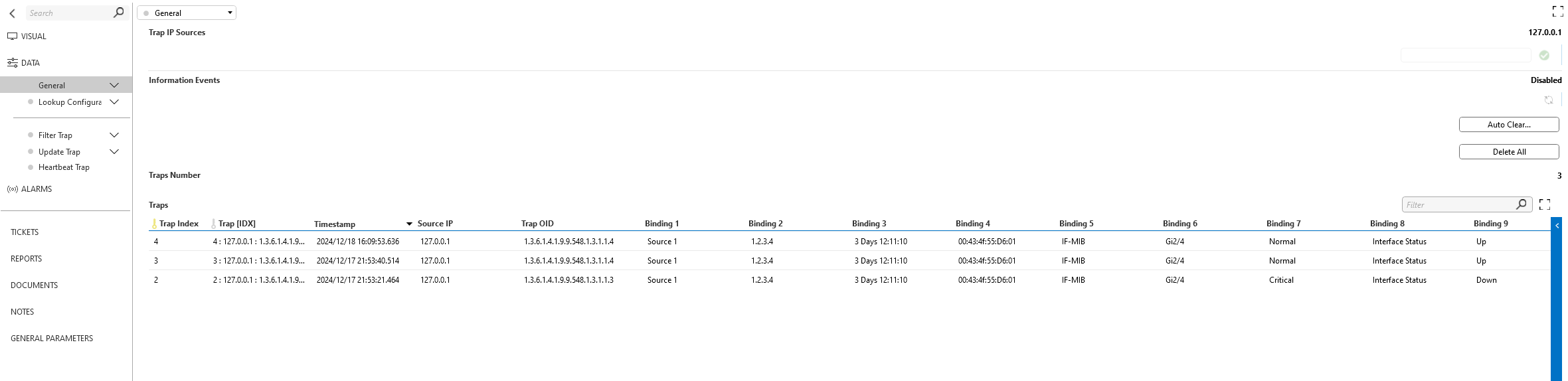Expand the Lookup Configuration chevron
This screenshot has height=381, width=1568.
pos(114,102)
